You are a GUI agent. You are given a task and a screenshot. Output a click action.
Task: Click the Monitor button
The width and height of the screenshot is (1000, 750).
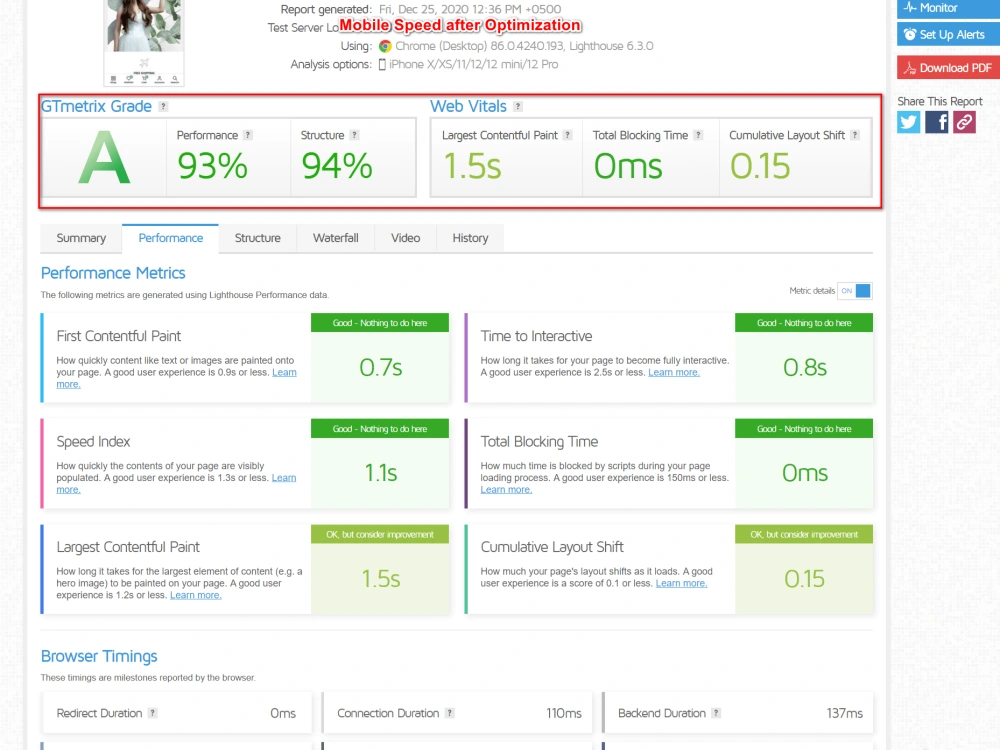pyautogui.click(x=948, y=8)
